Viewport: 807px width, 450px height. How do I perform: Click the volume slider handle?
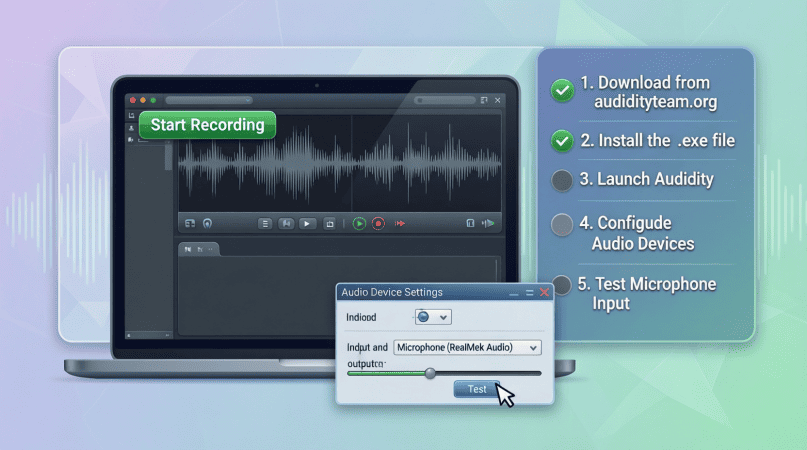430,373
